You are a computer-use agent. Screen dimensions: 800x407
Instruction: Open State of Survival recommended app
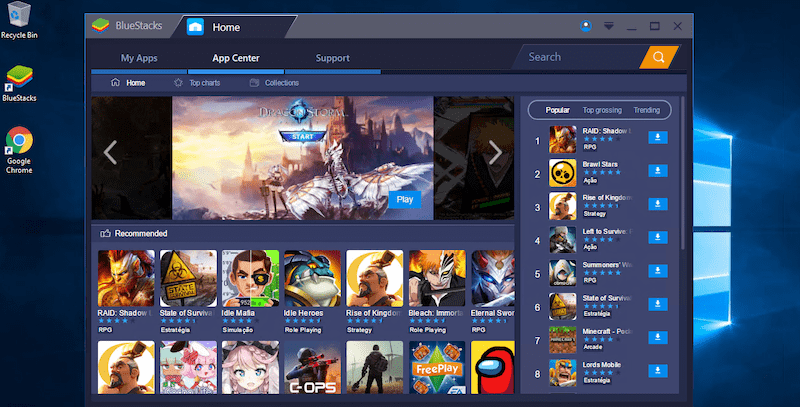point(188,278)
